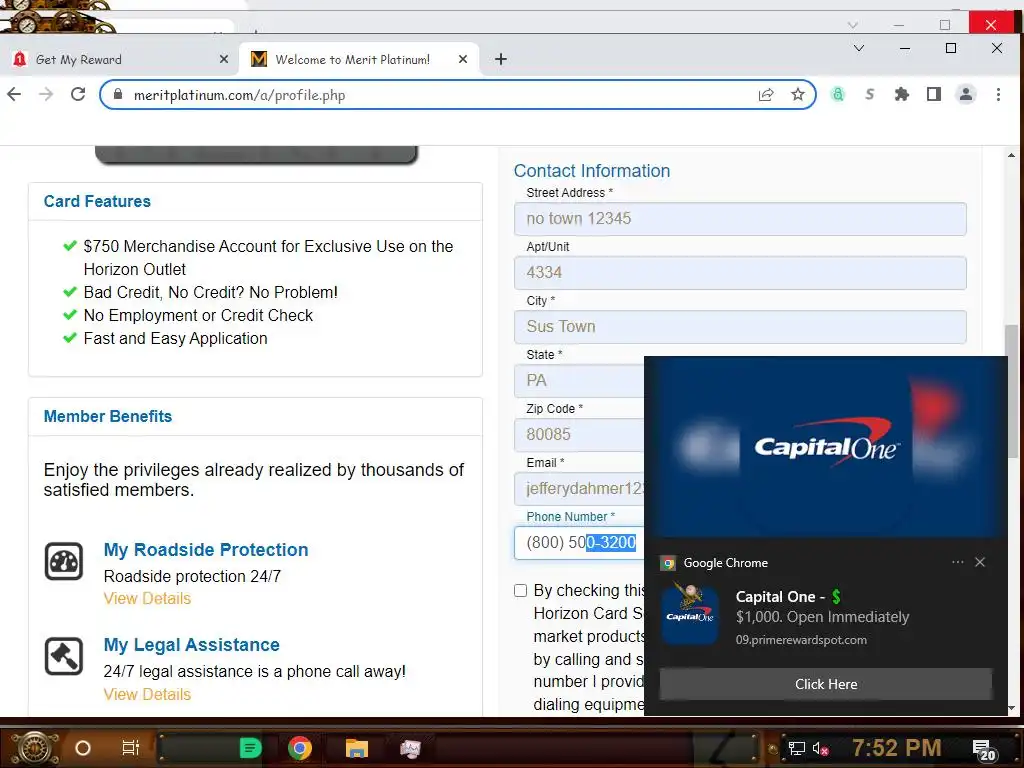The height and width of the screenshot is (768, 1024).
Task: Click the scrollbar up arrow
Action: point(1012,155)
